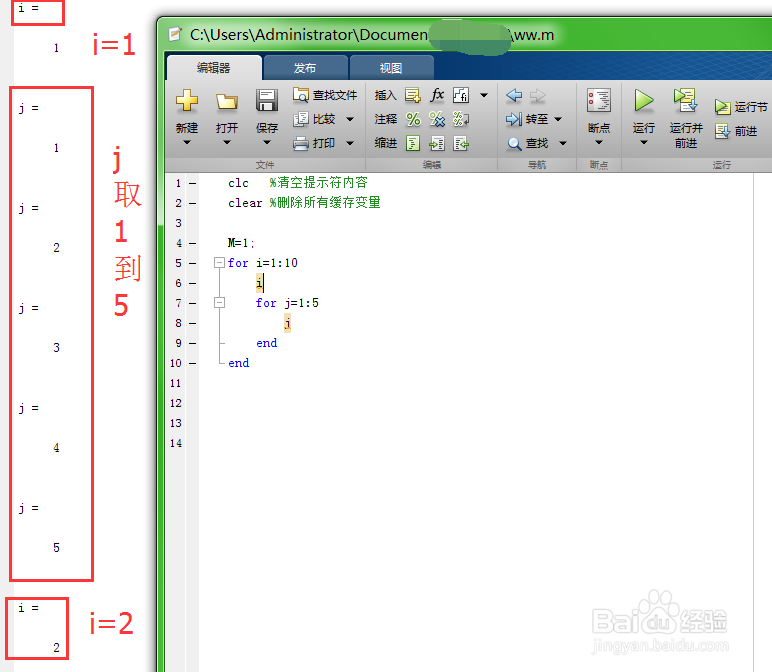
Task: Click the Find magnifier icon
Action: coord(514,143)
